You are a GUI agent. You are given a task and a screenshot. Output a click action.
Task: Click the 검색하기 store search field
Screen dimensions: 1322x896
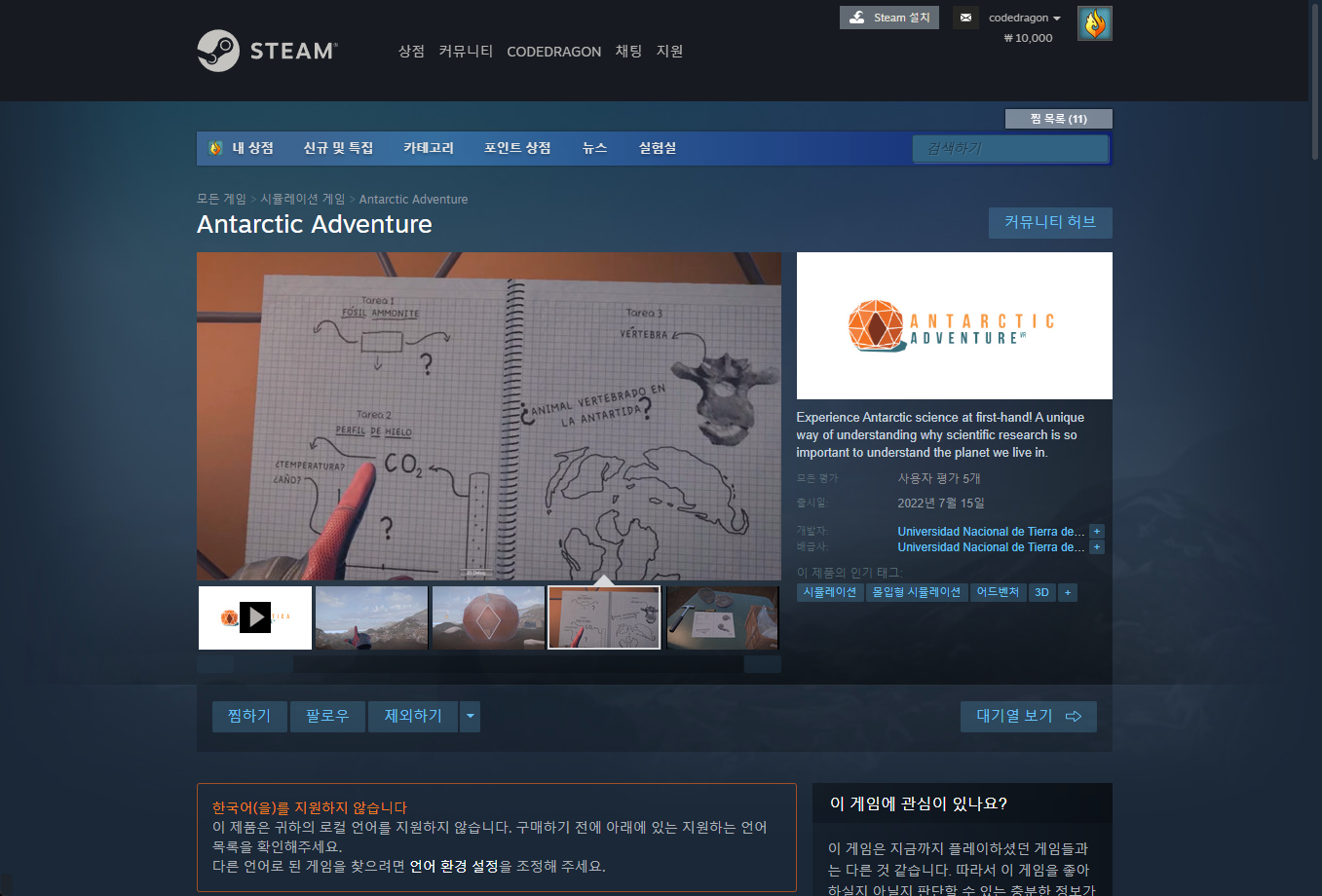(1010, 148)
